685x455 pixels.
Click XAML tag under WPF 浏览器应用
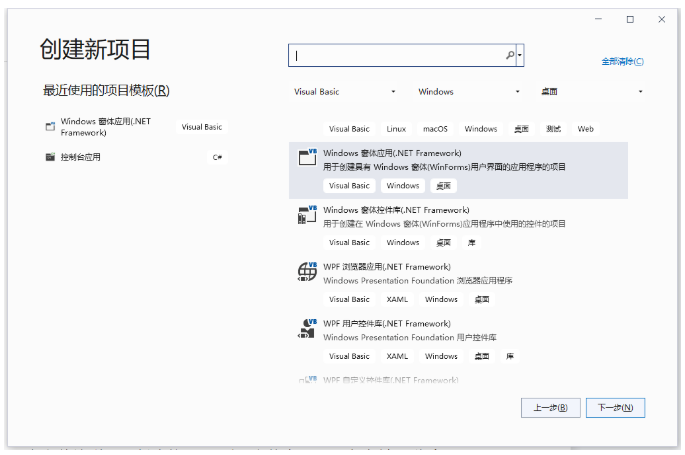(x=397, y=300)
